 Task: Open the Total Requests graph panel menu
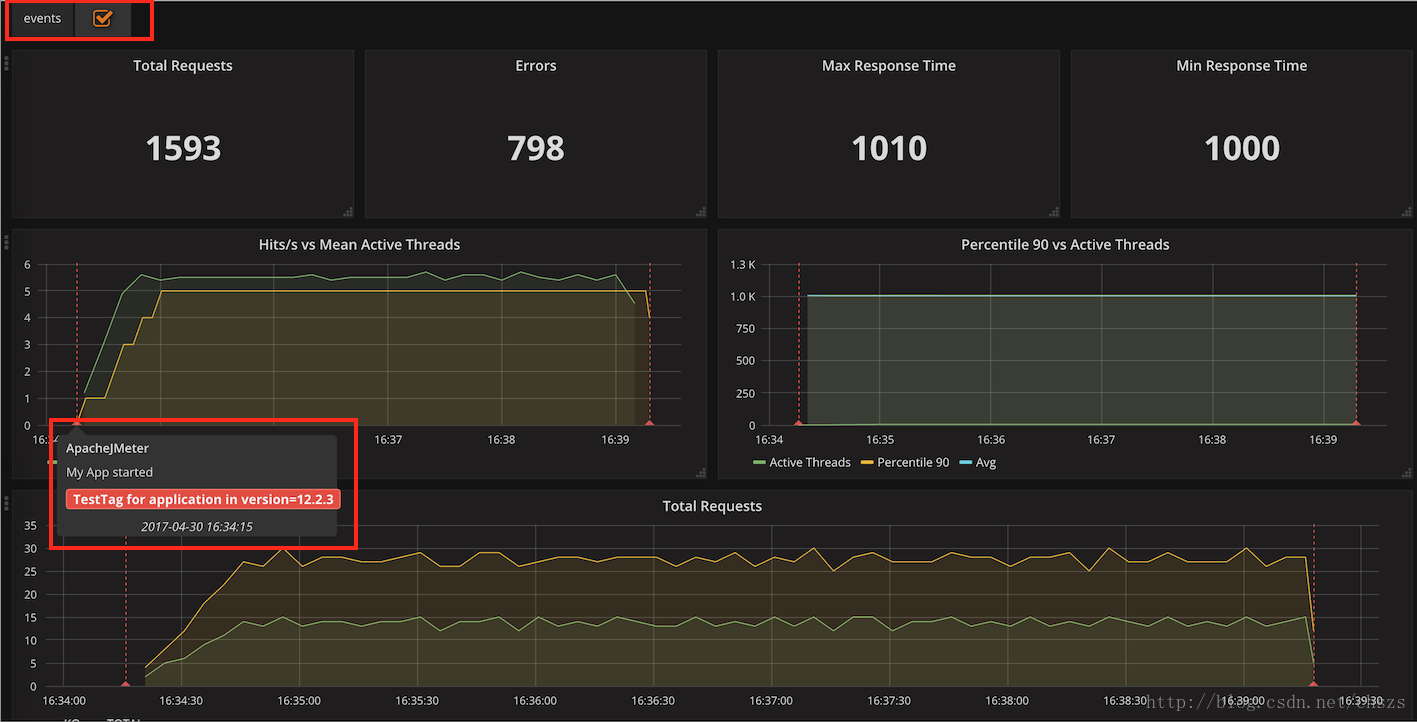point(712,506)
